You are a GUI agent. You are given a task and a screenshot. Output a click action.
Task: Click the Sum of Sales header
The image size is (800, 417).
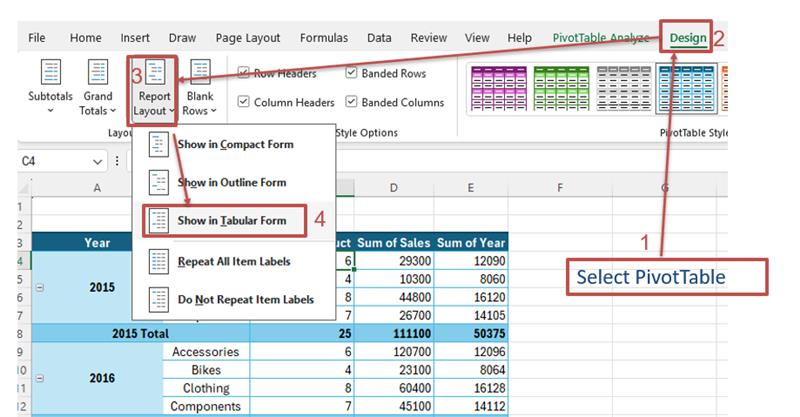coord(393,242)
